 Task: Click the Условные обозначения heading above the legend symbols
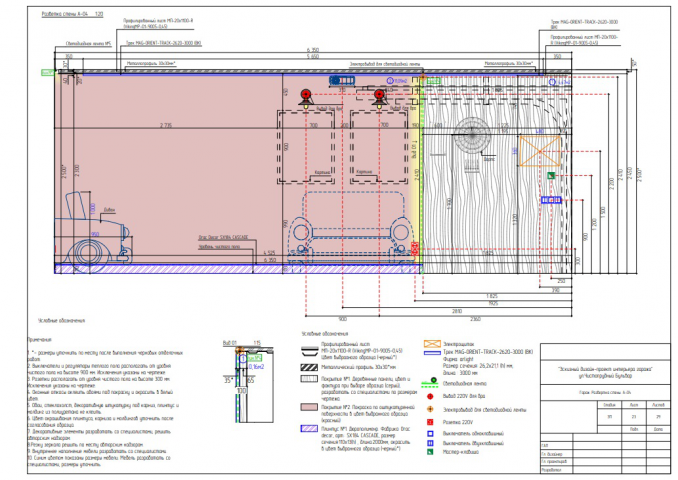pos(325,334)
